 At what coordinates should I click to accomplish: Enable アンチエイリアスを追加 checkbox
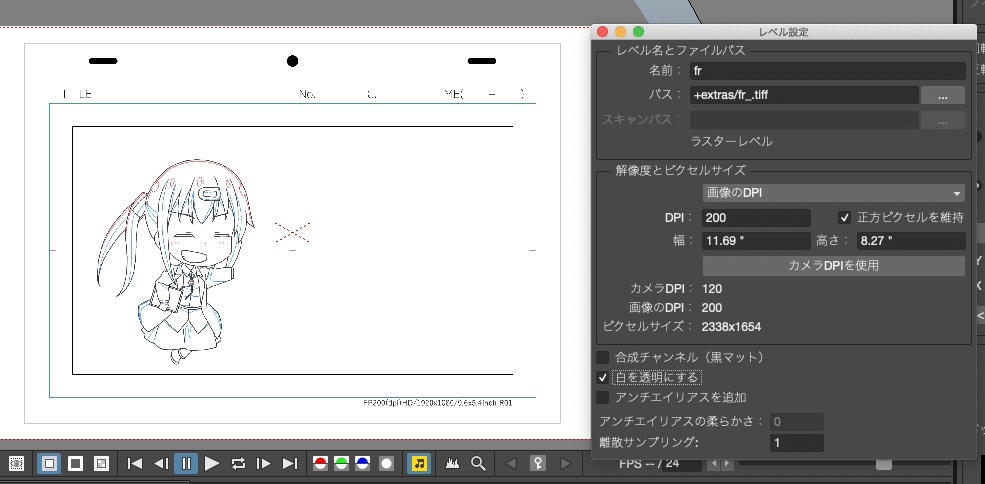click(x=603, y=397)
